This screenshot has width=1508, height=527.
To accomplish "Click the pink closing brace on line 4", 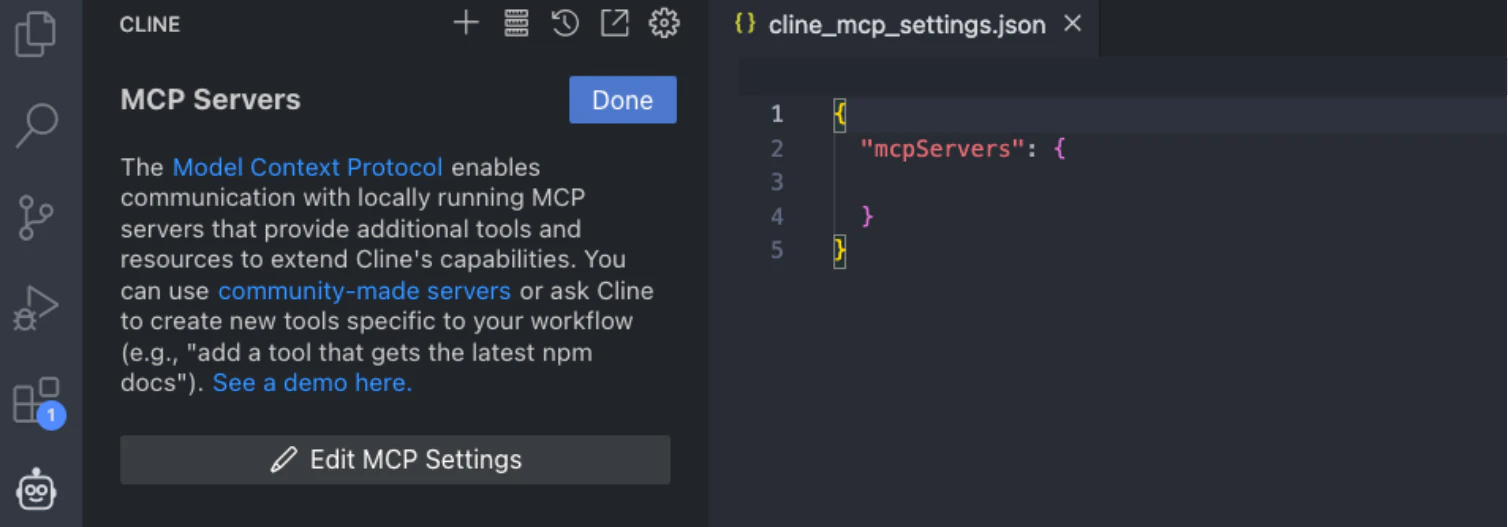I will click(867, 216).
